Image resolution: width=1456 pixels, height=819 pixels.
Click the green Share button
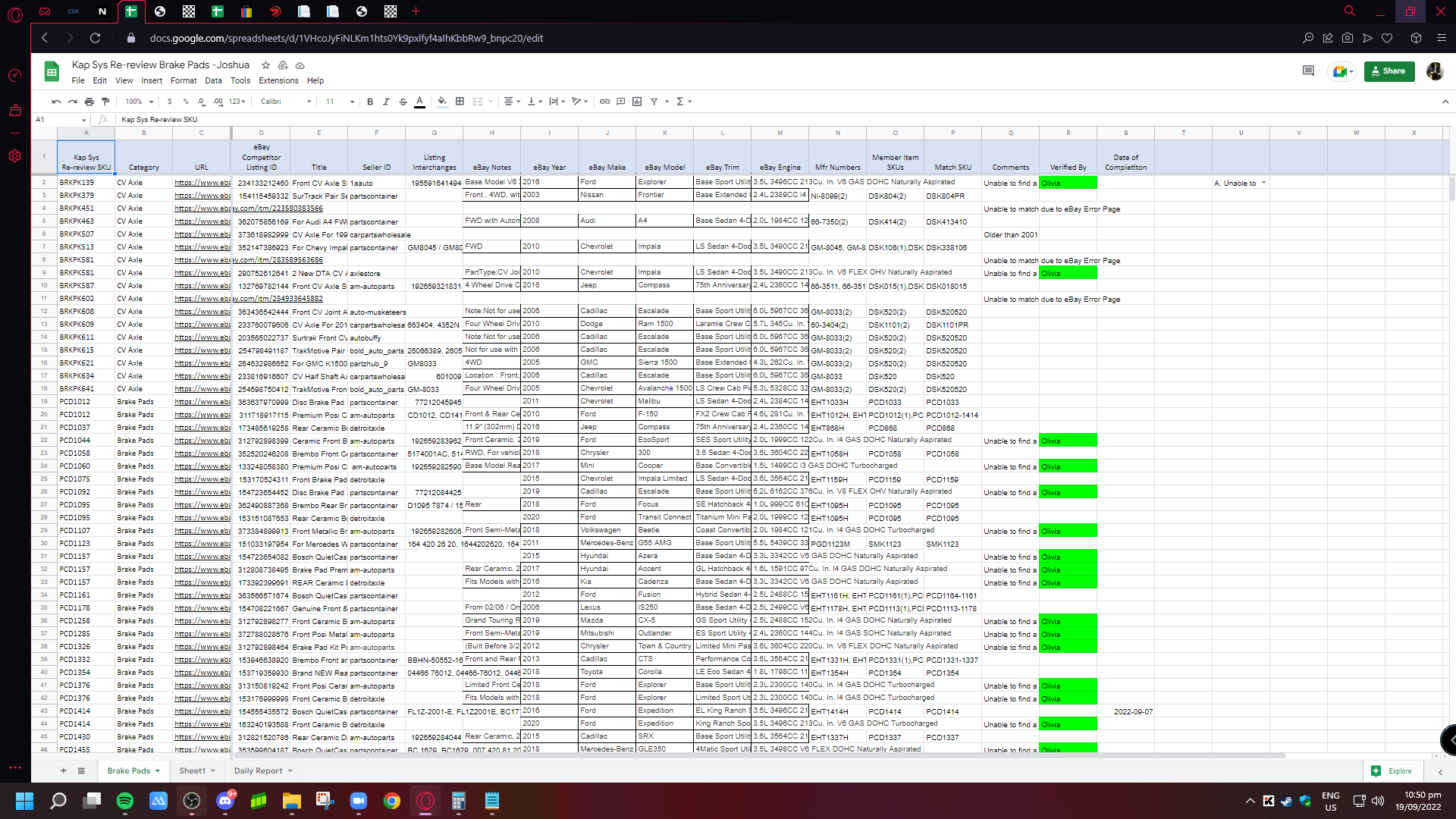click(1389, 71)
